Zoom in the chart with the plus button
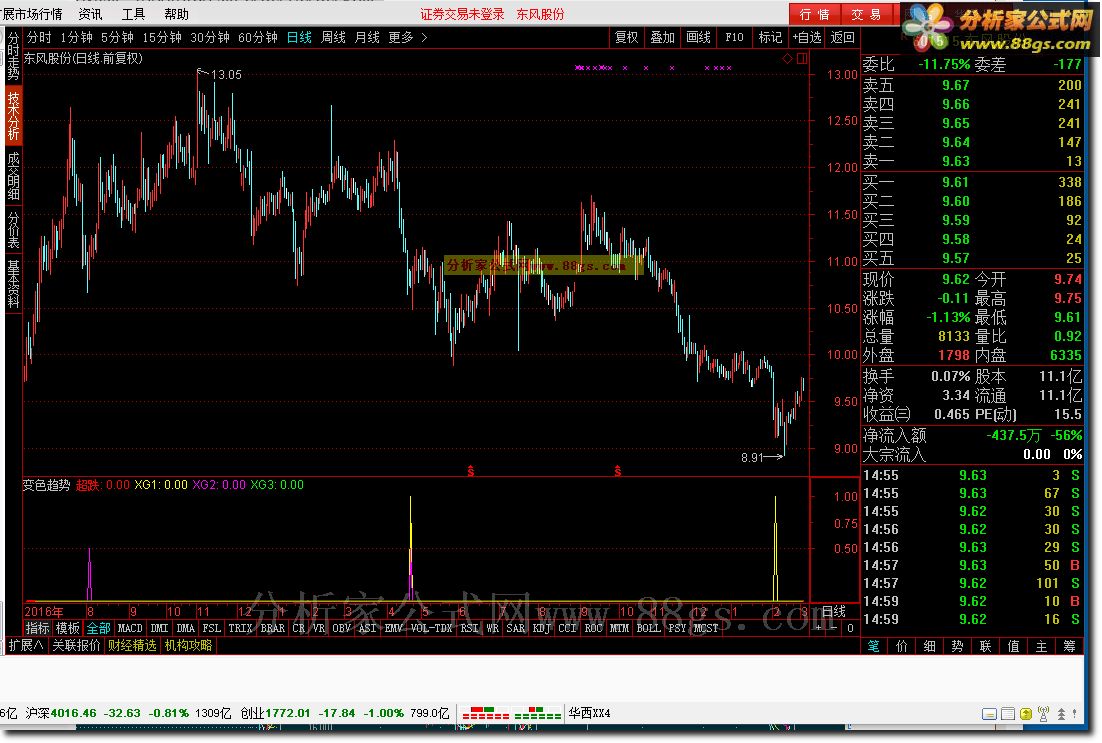Image resolution: width=1102 pixels, height=743 pixels. (818, 628)
